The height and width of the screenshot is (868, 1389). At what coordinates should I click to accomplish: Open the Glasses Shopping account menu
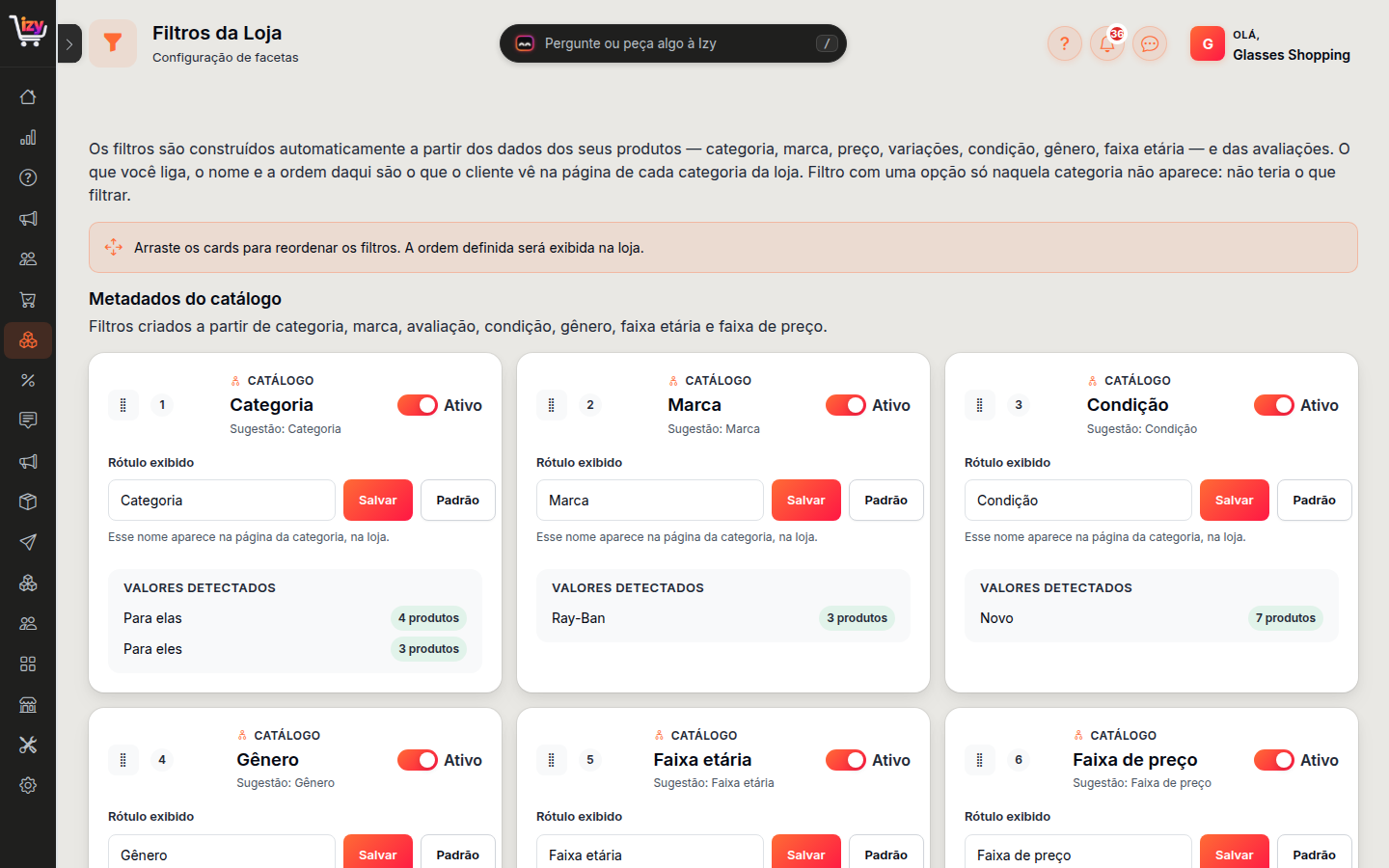(x=1270, y=44)
